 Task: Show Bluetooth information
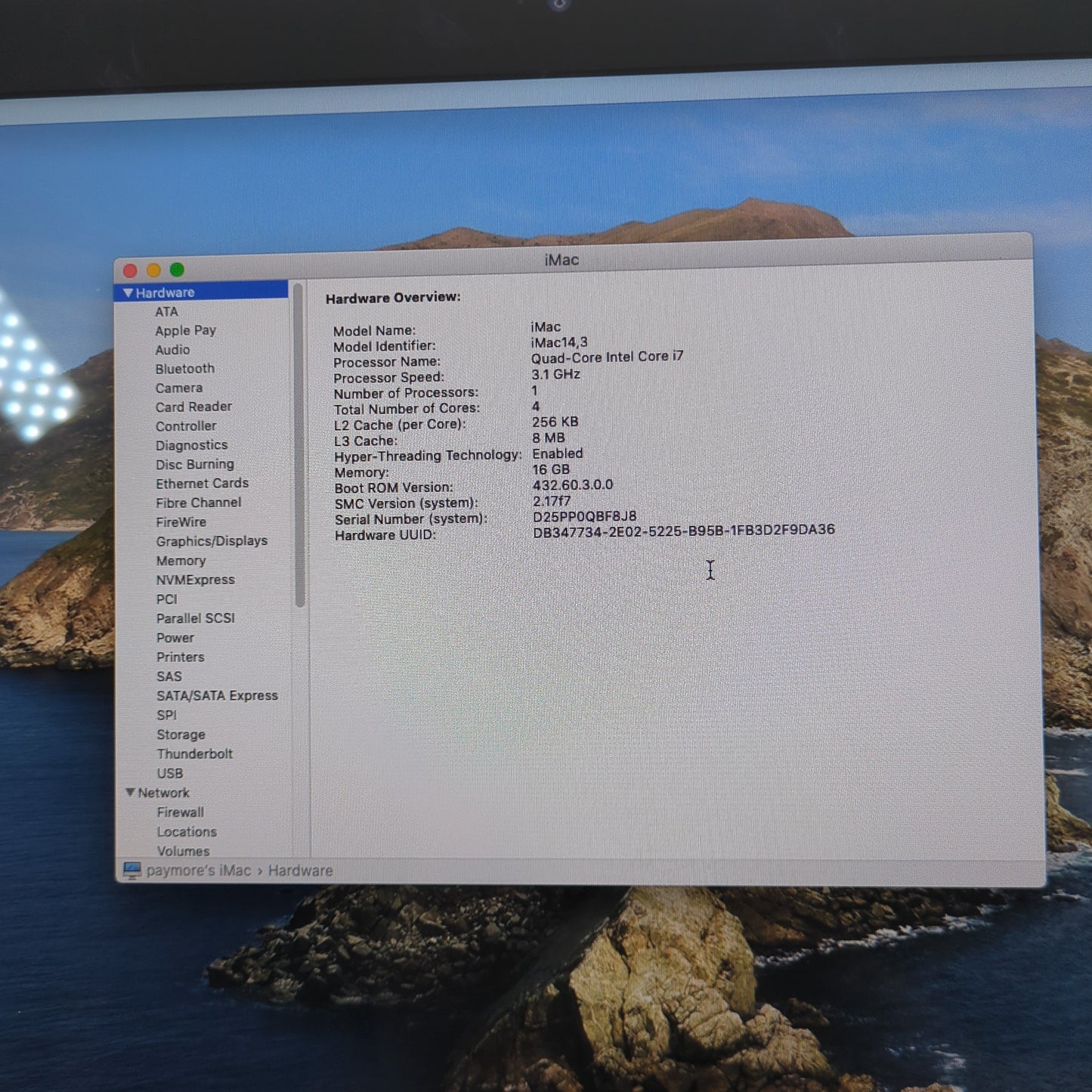click(x=184, y=369)
